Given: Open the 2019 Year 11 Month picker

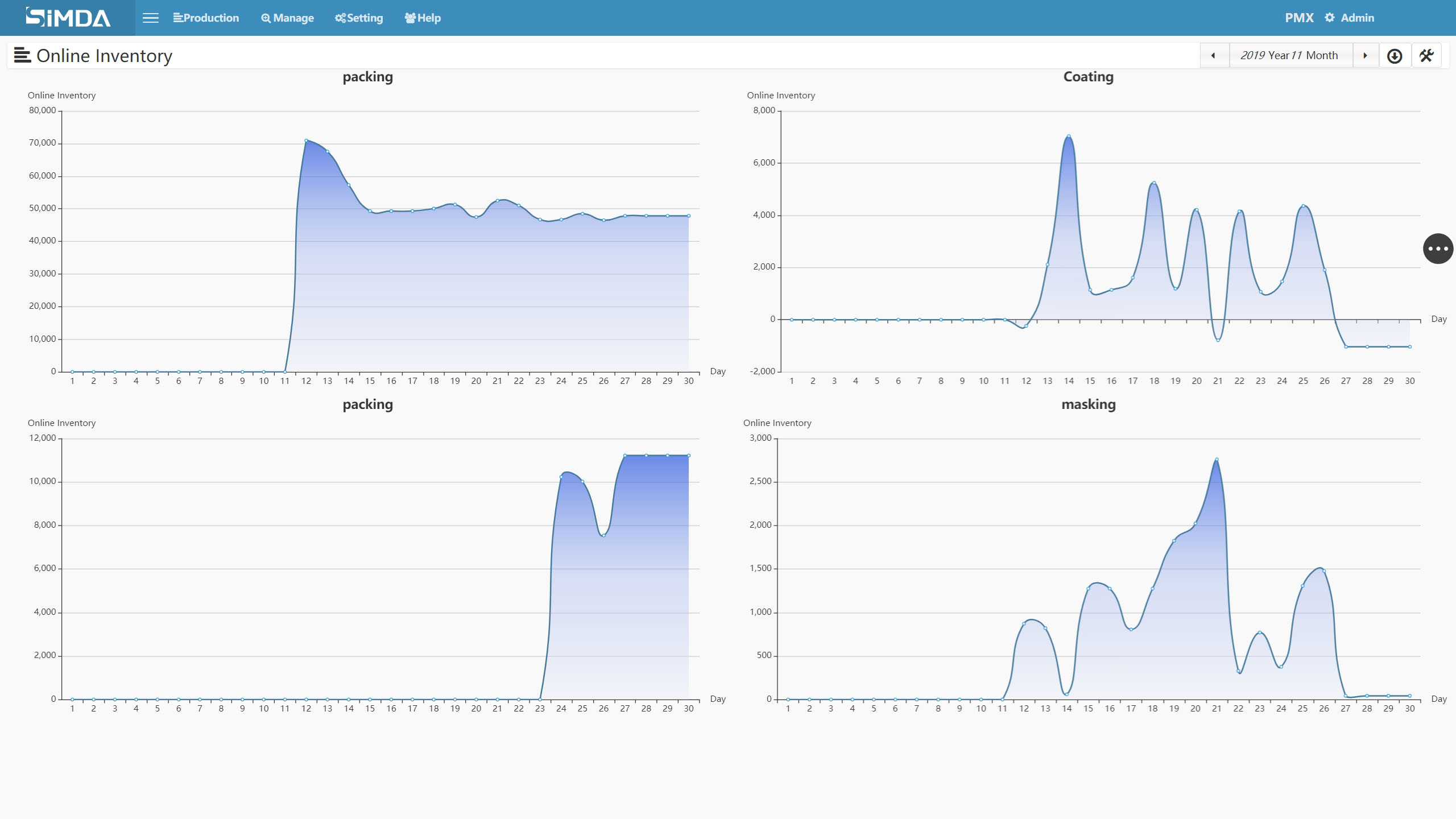Looking at the screenshot, I should (x=1289, y=56).
